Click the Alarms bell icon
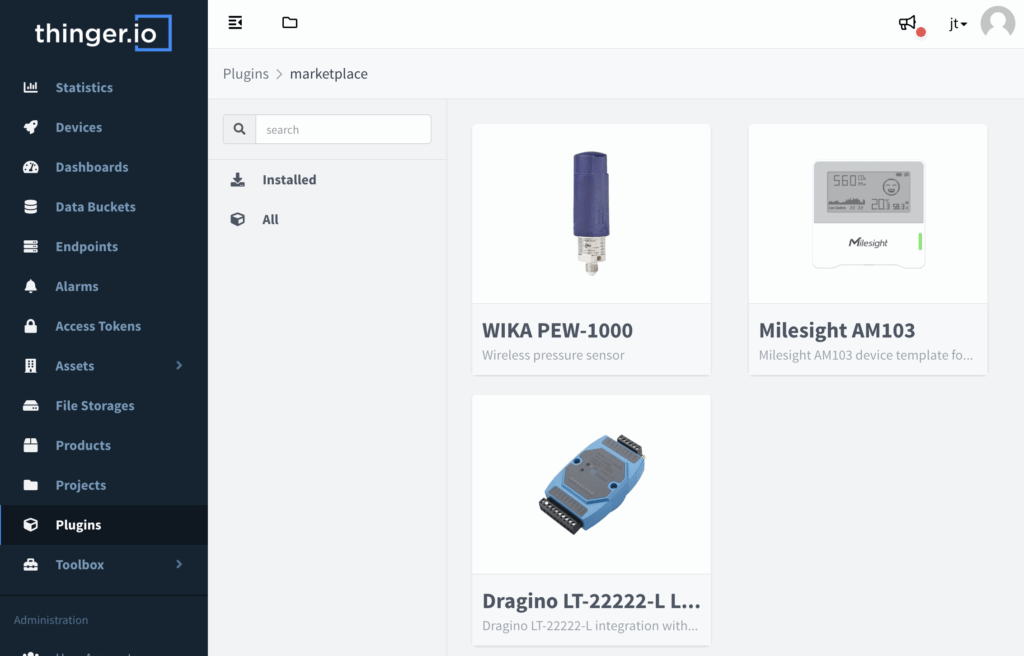Screen dimensions: 1024x656 tap(31, 286)
